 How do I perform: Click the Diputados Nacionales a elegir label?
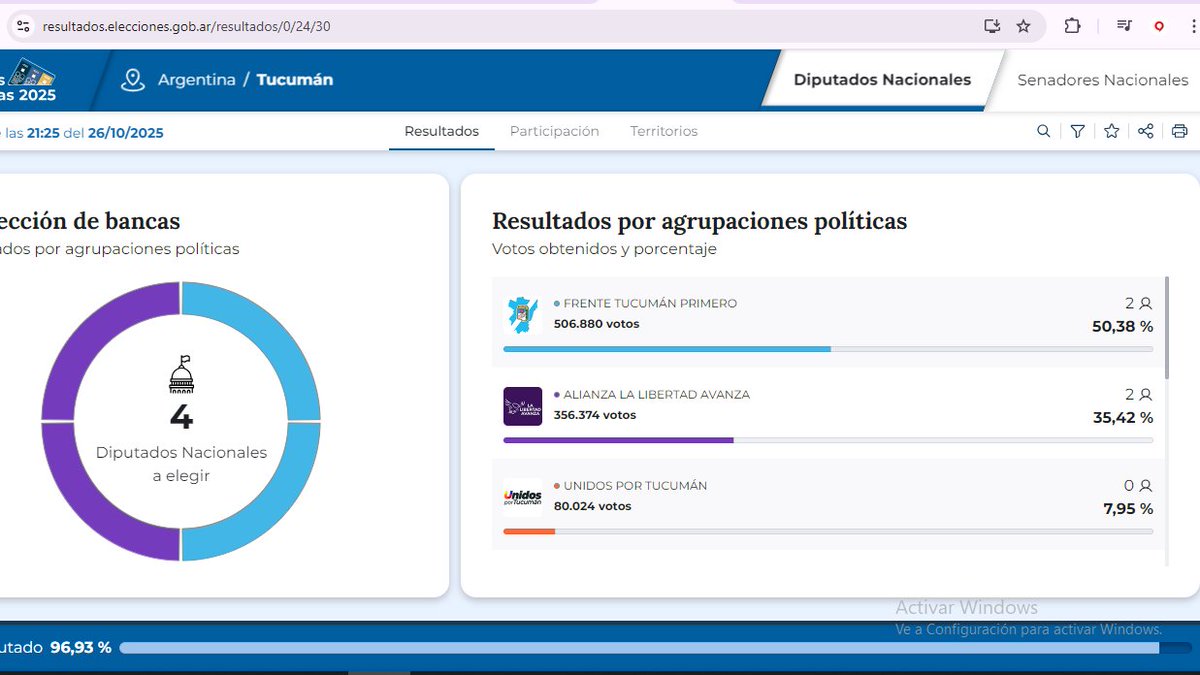[x=181, y=464]
